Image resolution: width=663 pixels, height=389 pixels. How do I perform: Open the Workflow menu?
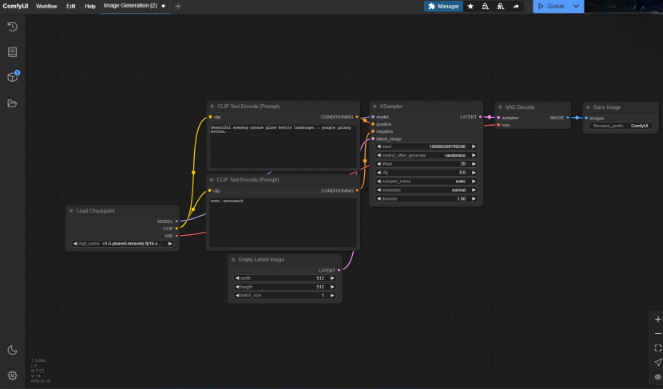tap(47, 6)
